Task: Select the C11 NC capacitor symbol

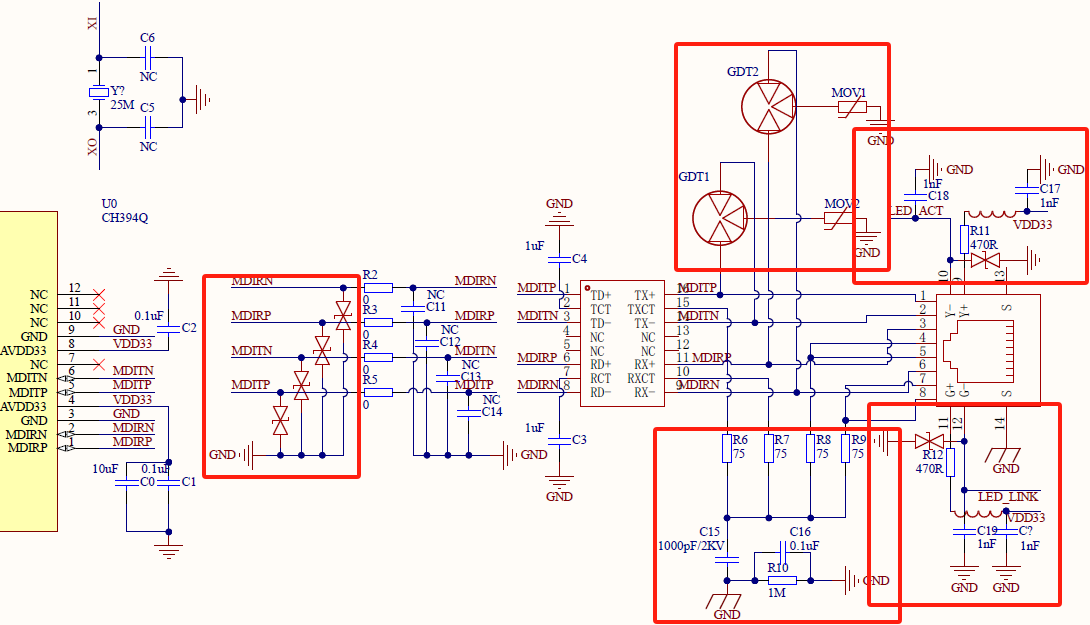Action: click(413, 308)
